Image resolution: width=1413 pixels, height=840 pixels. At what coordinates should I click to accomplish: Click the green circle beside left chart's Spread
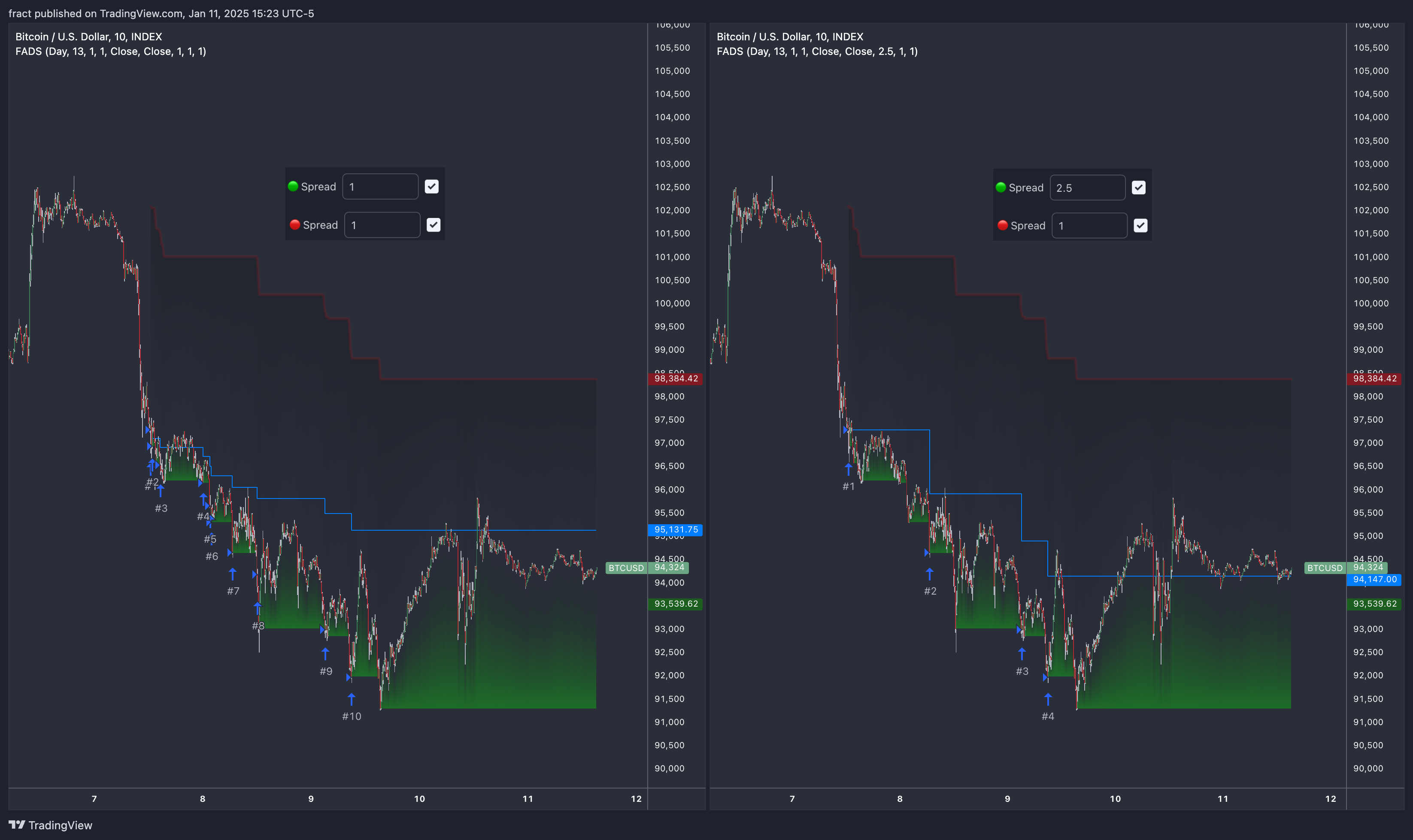point(293,186)
